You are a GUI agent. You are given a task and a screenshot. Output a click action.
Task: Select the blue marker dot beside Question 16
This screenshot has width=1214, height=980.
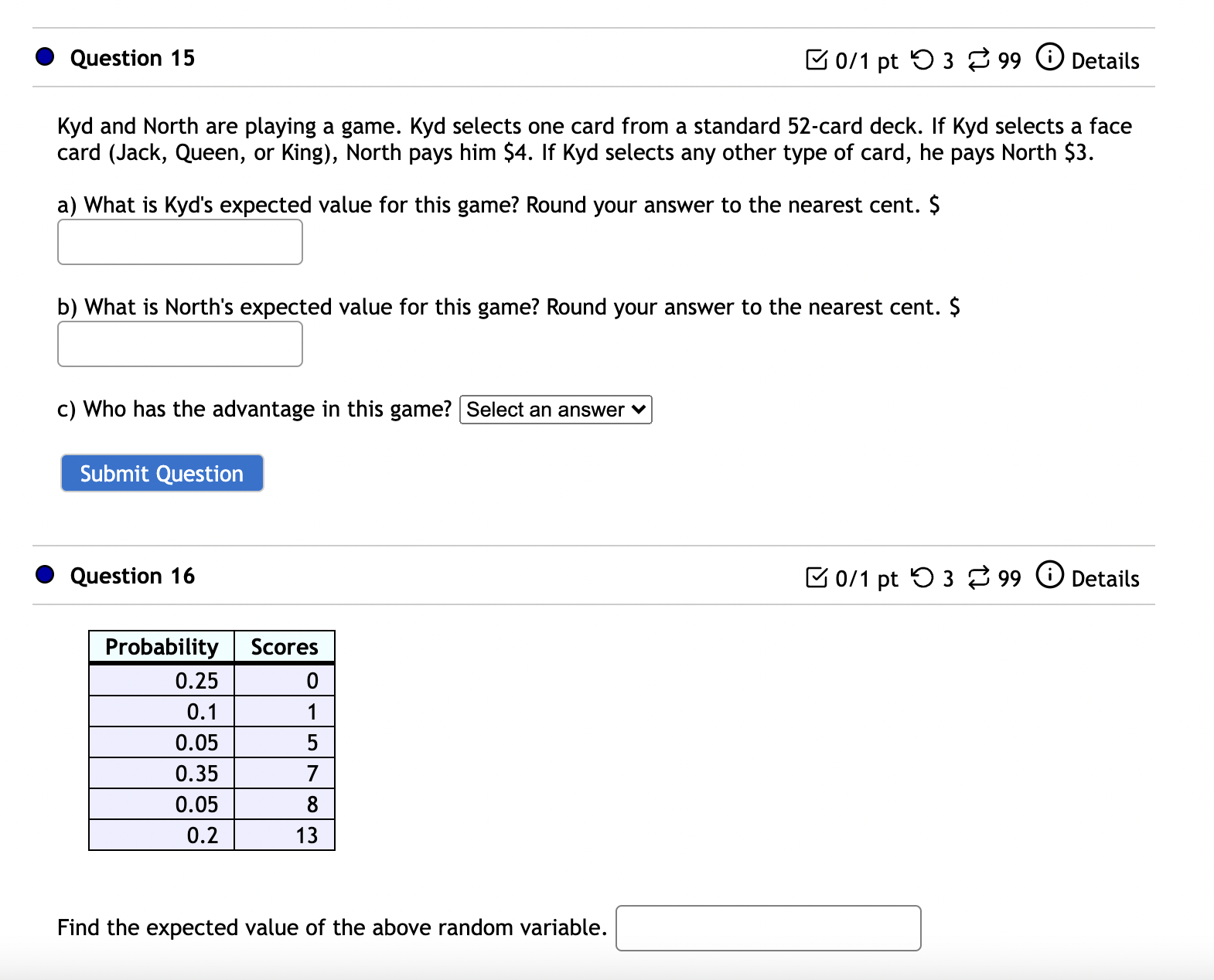click(44, 573)
